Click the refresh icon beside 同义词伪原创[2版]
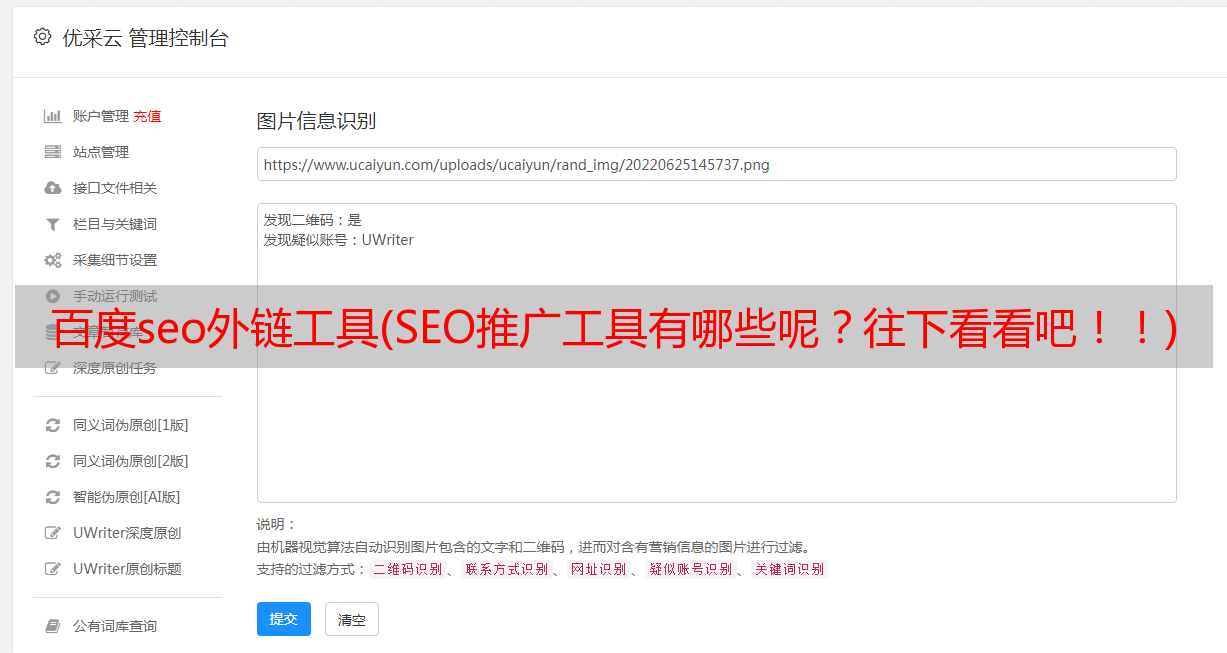1227x653 pixels. pyautogui.click(x=53, y=461)
